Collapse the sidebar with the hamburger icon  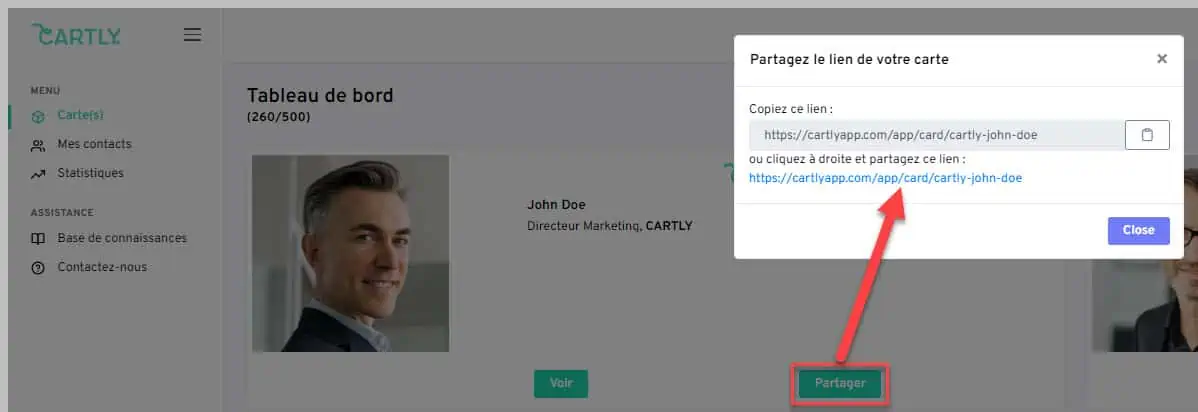coord(192,35)
